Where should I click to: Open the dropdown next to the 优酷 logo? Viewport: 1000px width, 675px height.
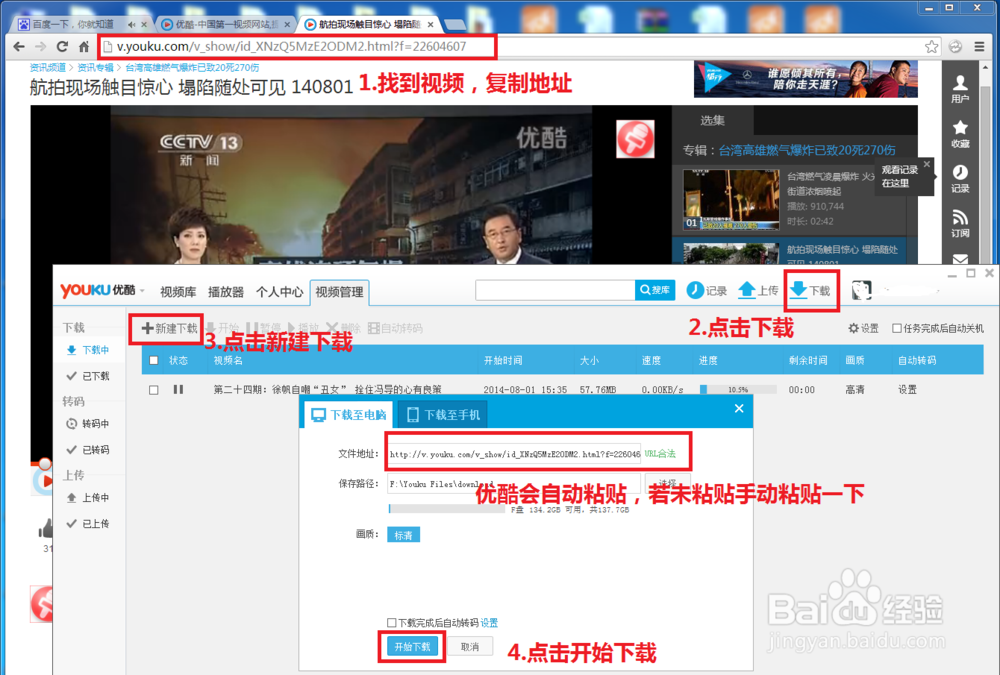(143, 290)
